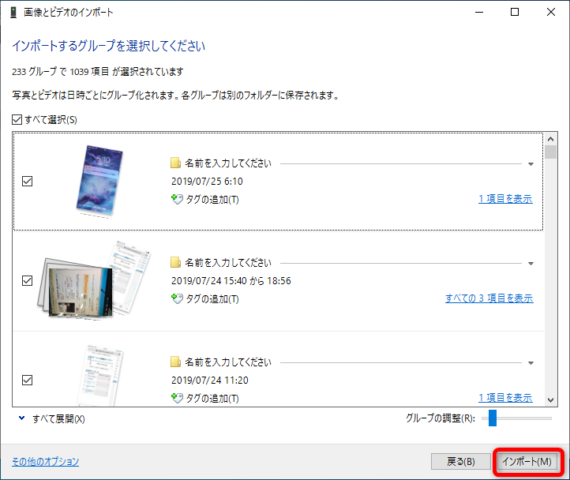The height and width of the screenshot is (480, 570).
Task: Click the グループの調整 slider handle
Action: pos(493,418)
